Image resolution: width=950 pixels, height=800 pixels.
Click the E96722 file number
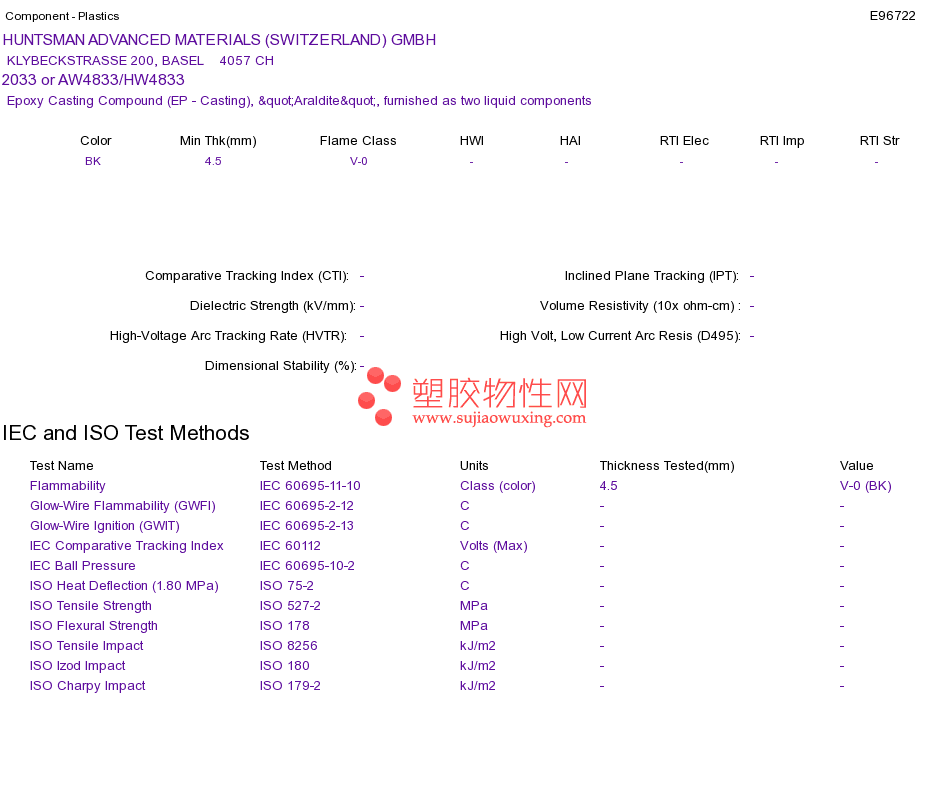[892, 16]
